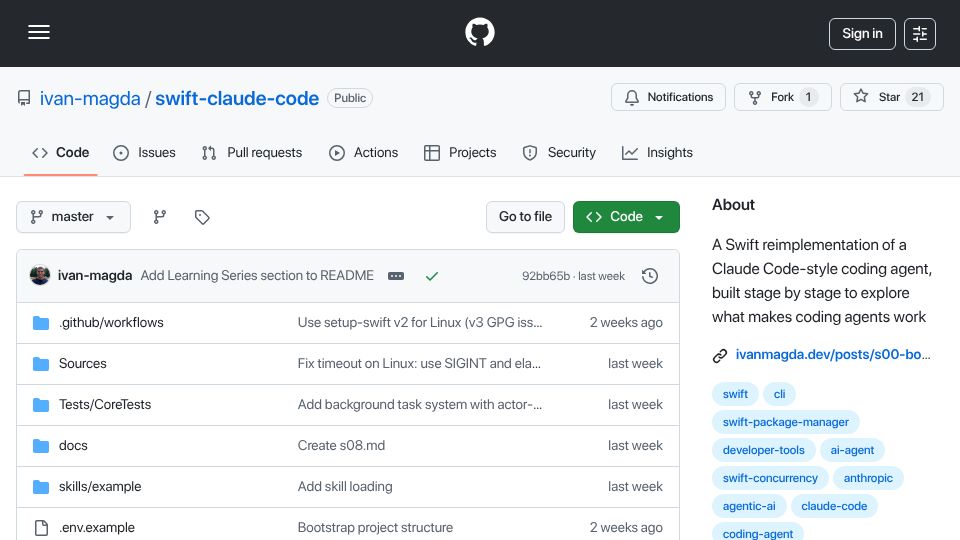Open ivan-magda author link in commit row
This screenshot has width=960, height=540.
(95, 276)
